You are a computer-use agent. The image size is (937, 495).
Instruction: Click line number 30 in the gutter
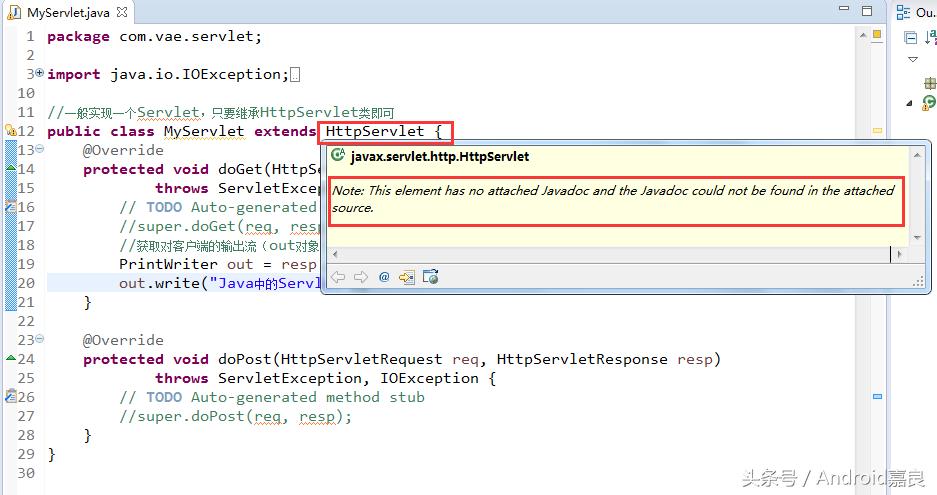point(26,473)
